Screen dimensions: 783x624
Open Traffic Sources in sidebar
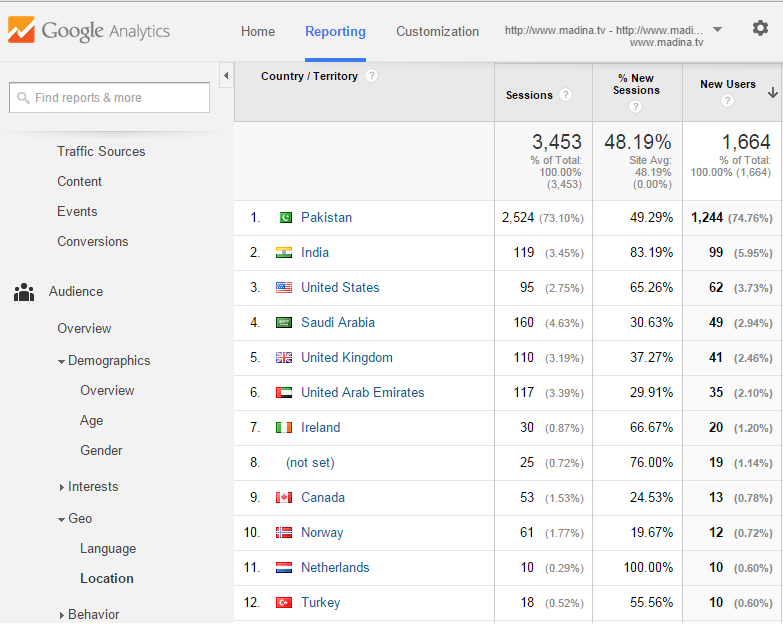(x=101, y=151)
